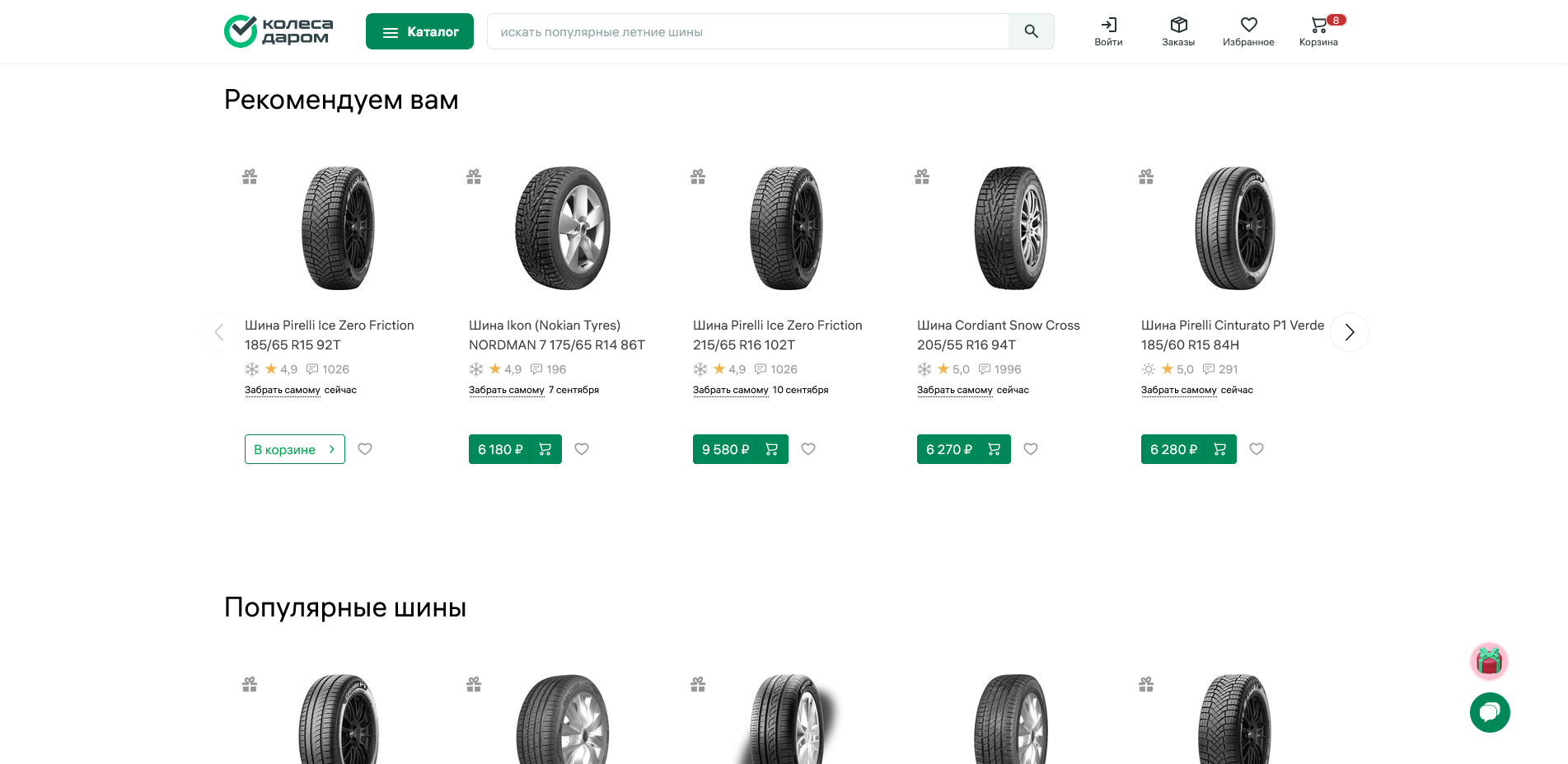Open the green chat widget
1568x764 pixels.
(x=1490, y=712)
